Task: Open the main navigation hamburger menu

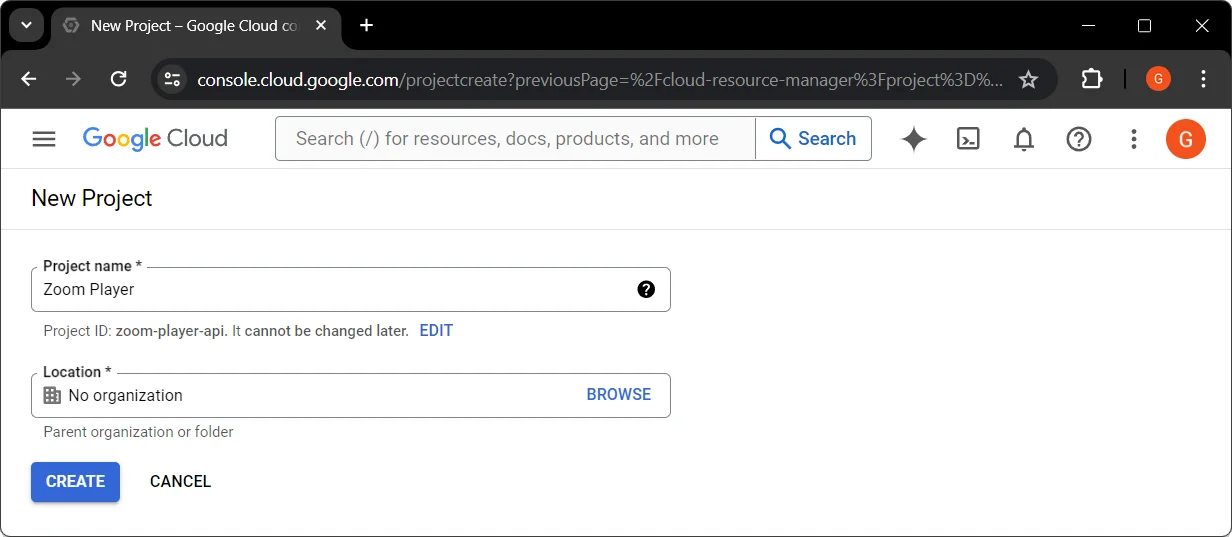Action: click(44, 139)
